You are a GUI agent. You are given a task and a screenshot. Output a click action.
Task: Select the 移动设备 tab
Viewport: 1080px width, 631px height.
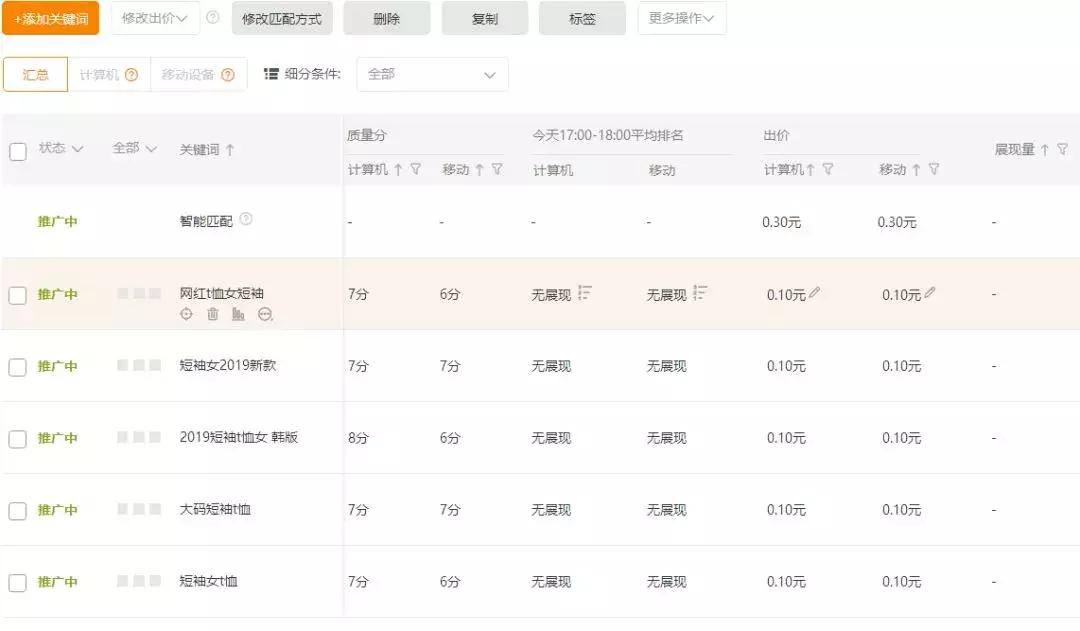pyautogui.click(x=189, y=74)
